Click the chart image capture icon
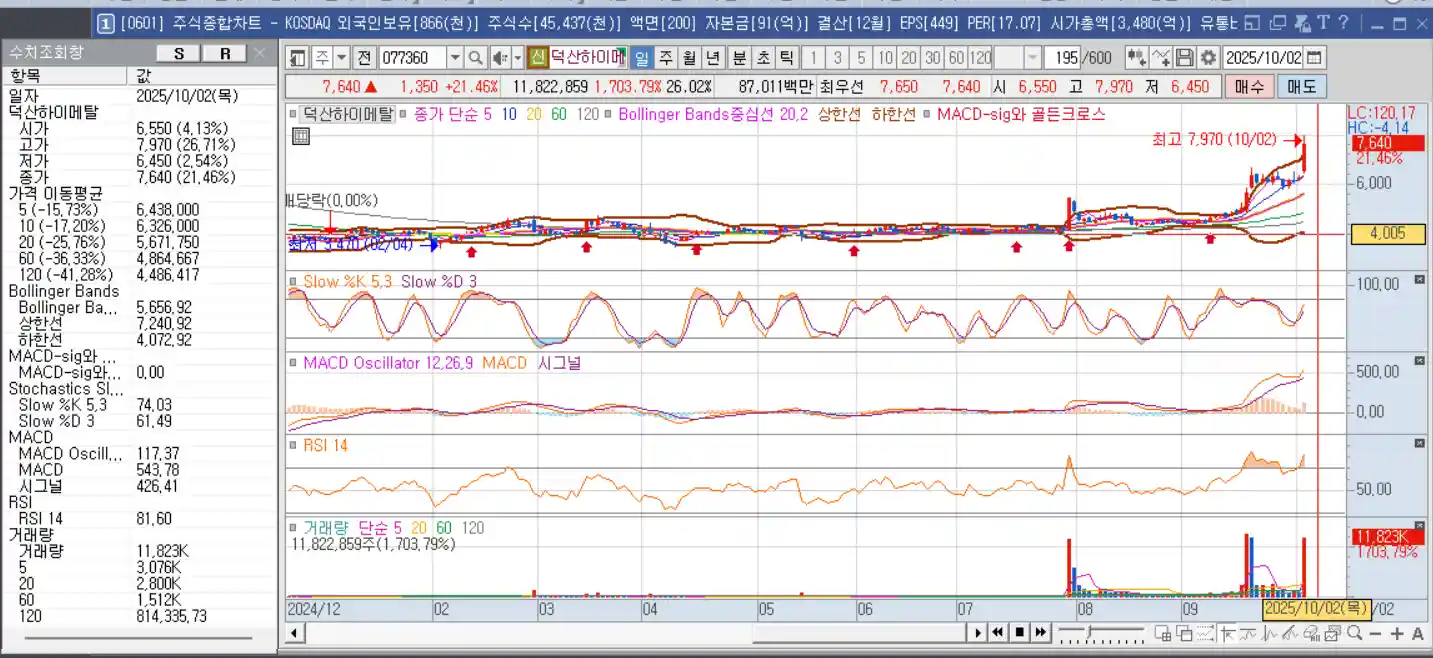The width and height of the screenshot is (1433, 658). tap(1332, 632)
